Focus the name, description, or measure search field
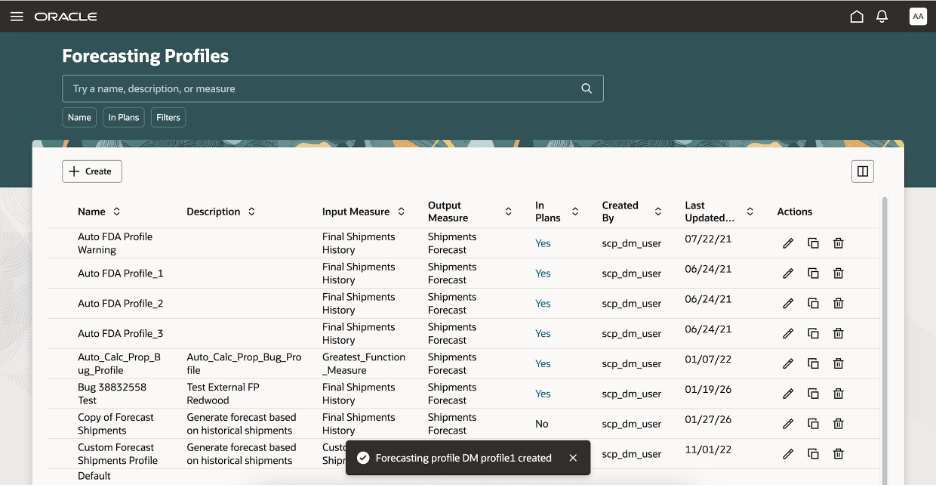Screen dimensions: 936x486 (320, 88)
